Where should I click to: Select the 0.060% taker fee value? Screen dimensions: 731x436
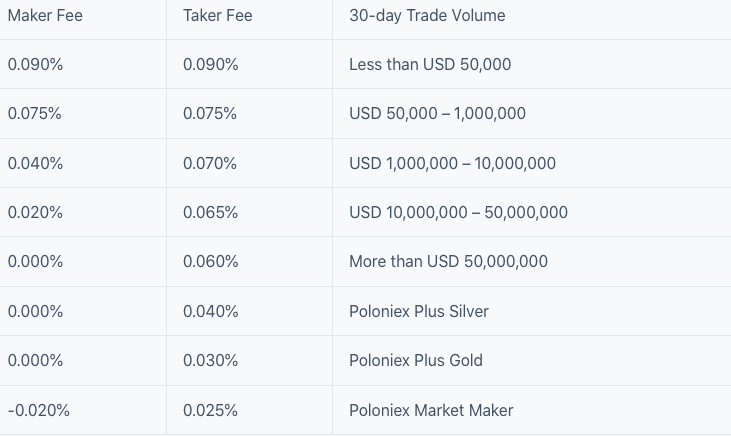[210, 261]
